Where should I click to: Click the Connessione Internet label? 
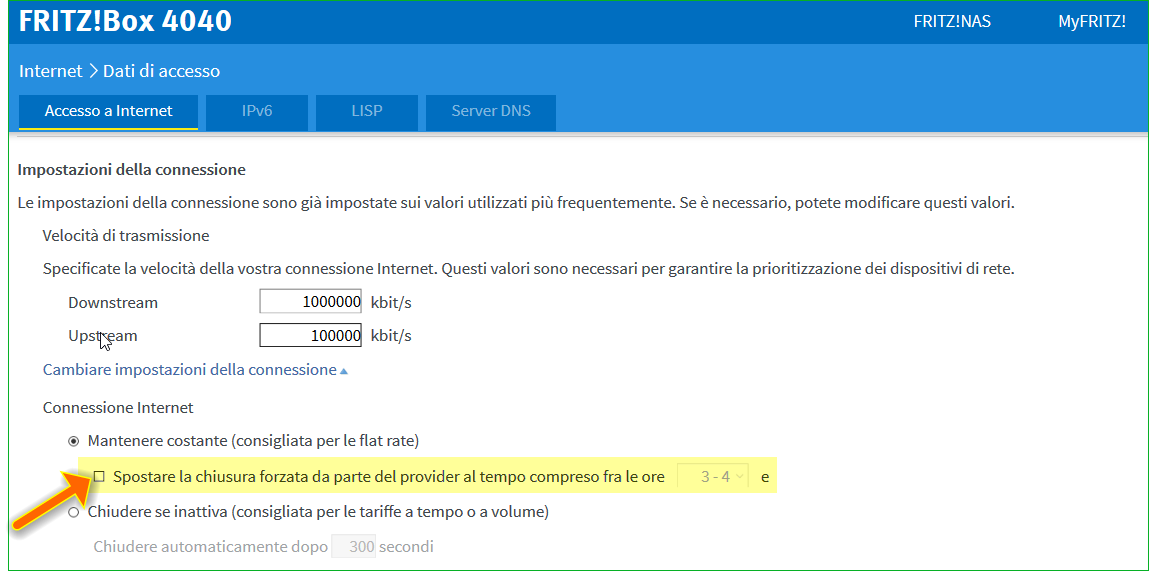point(118,406)
